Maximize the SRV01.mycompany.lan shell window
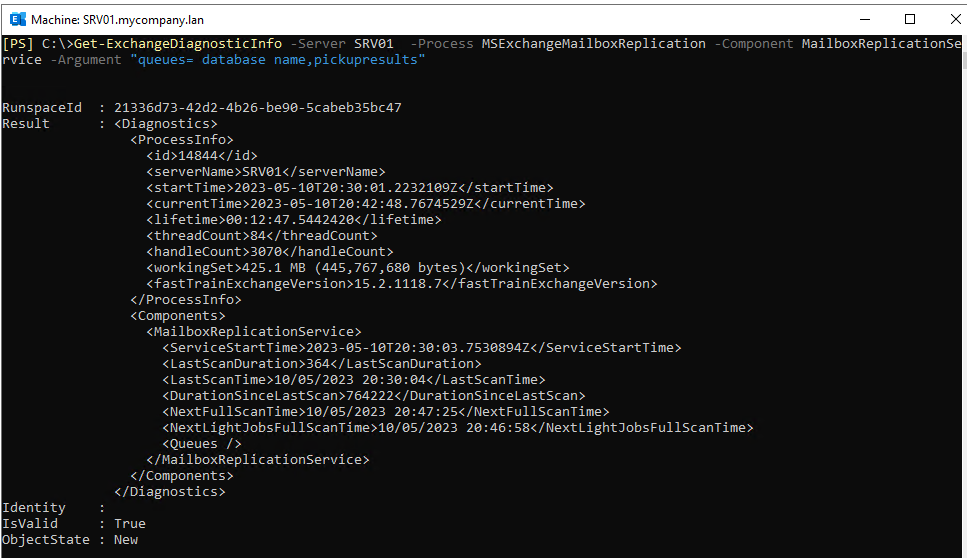The image size is (967, 558). coord(910,19)
